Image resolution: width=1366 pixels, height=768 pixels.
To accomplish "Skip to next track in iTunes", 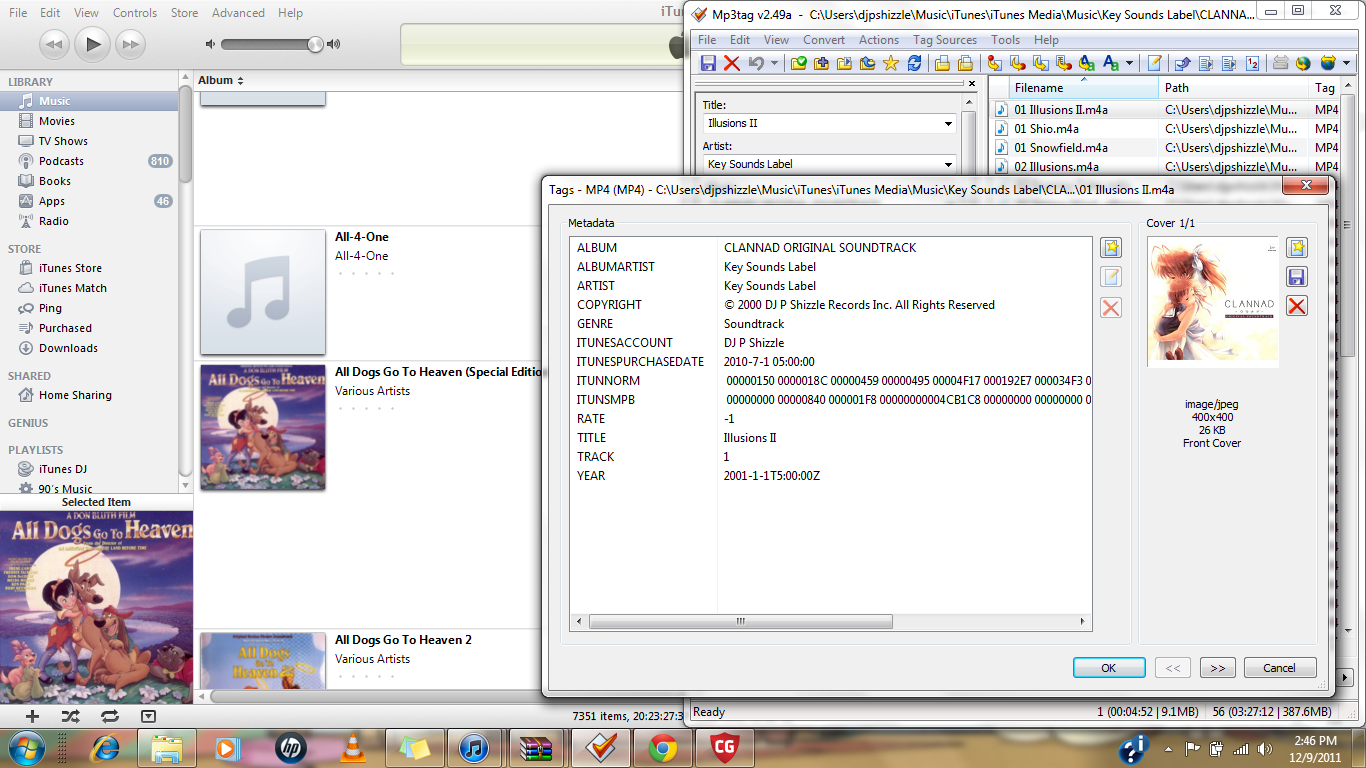I will [x=131, y=44].
